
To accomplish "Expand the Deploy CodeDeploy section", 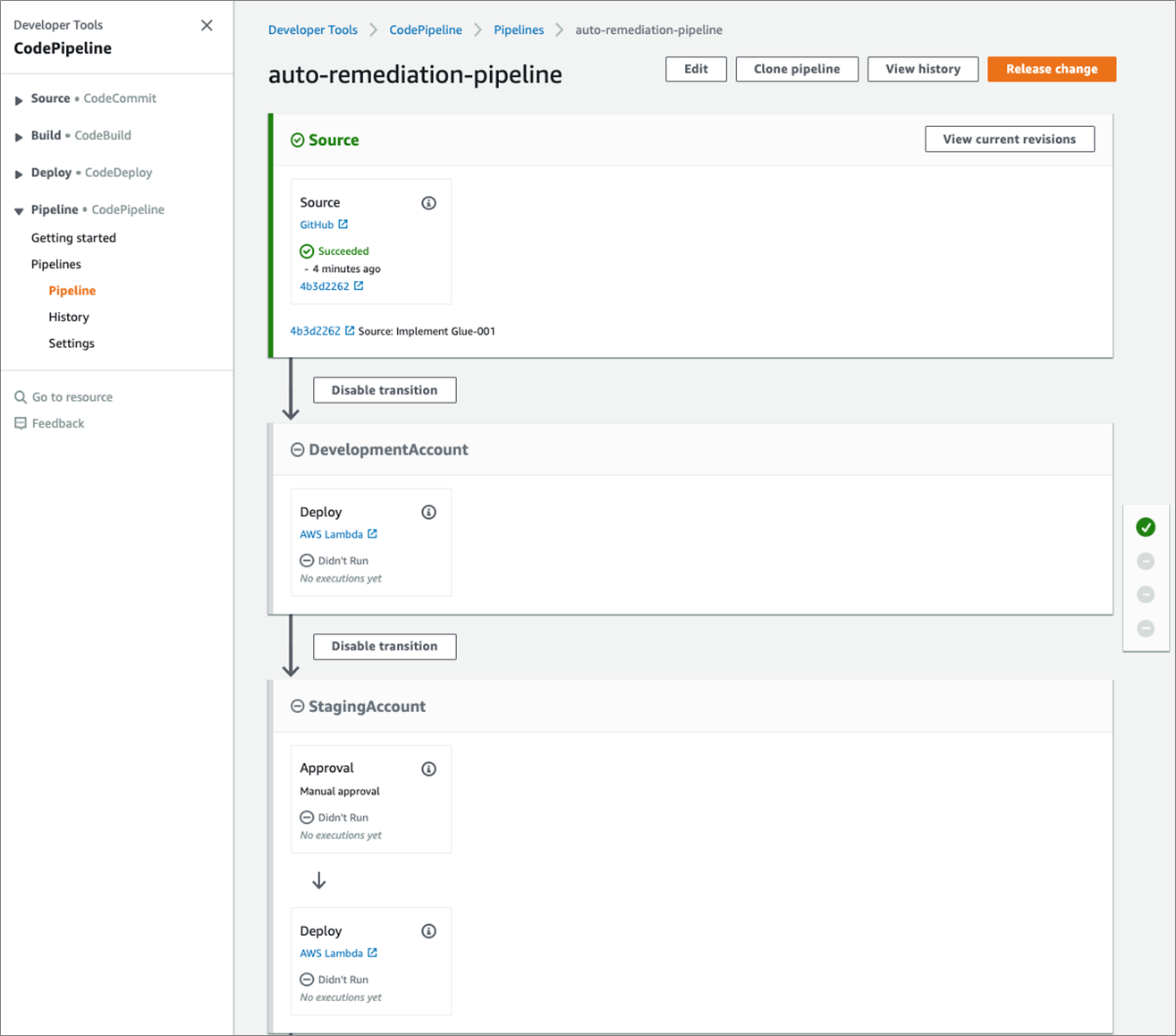I will click(x=19, y=174).
